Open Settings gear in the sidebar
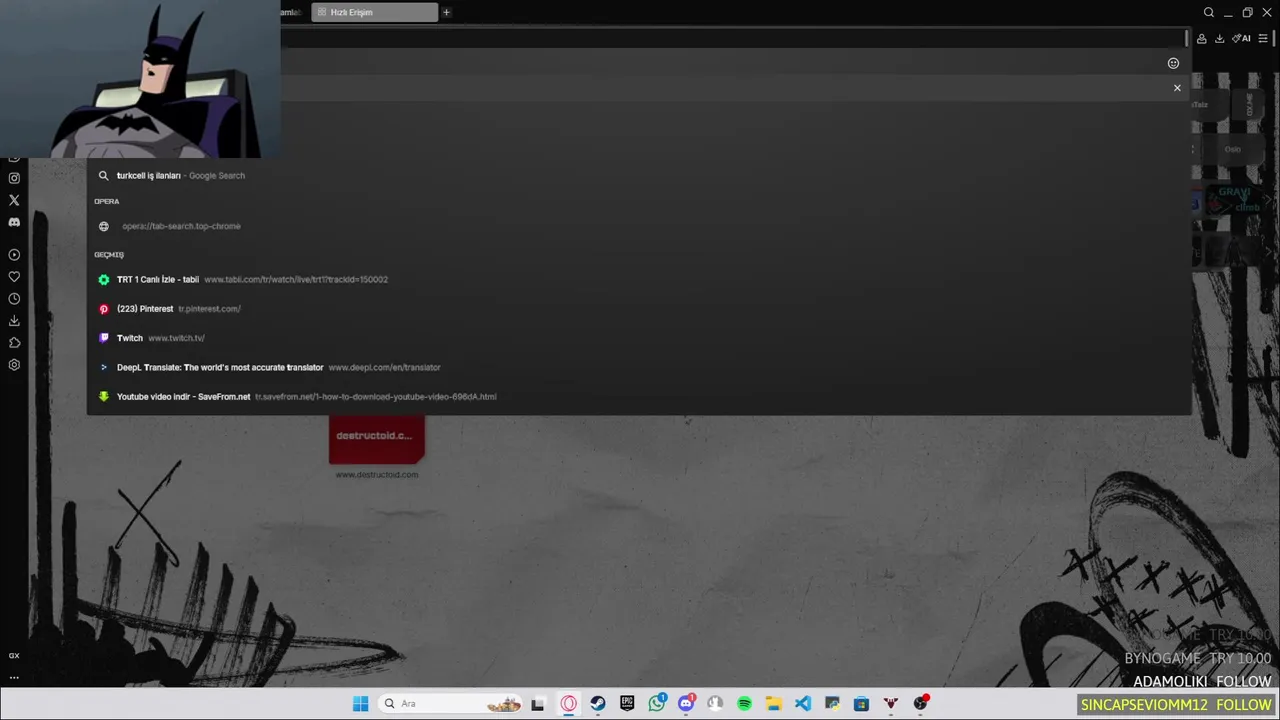Viewport: 1280px width, 720px height. coord(14,365)
